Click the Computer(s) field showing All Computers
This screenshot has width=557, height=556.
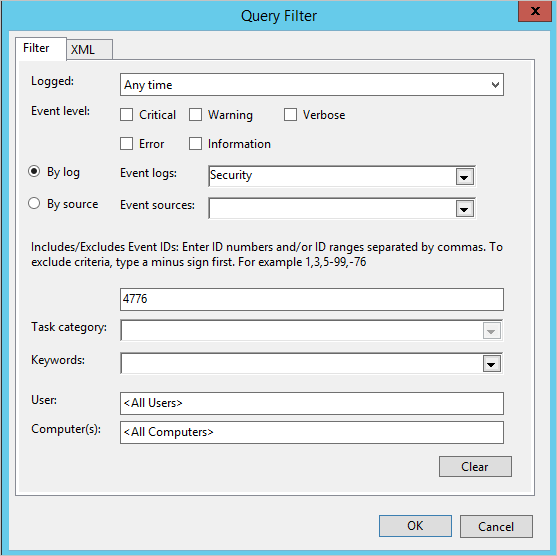312,432
